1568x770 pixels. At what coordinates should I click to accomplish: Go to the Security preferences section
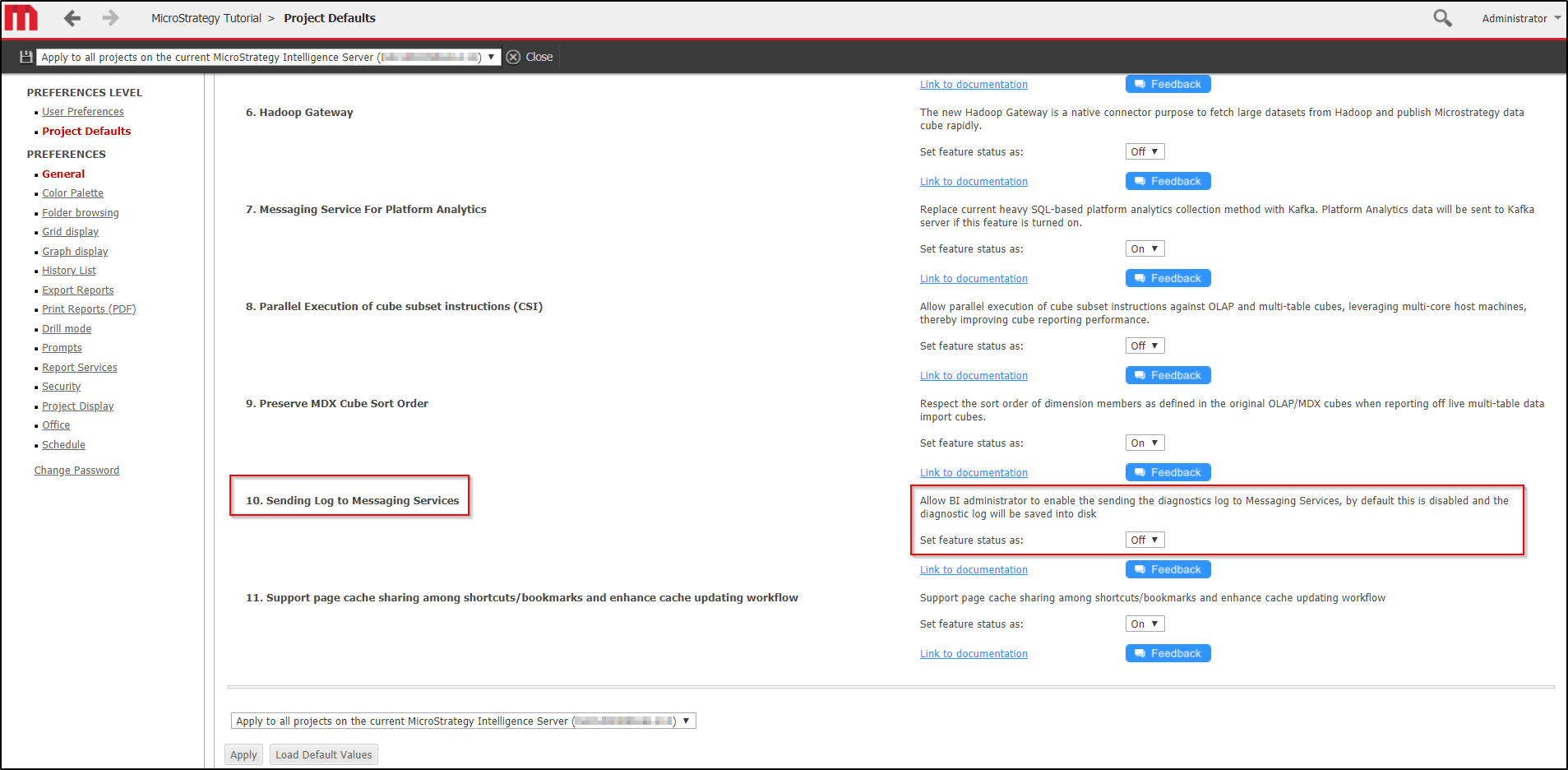click(x=62, y=387)
